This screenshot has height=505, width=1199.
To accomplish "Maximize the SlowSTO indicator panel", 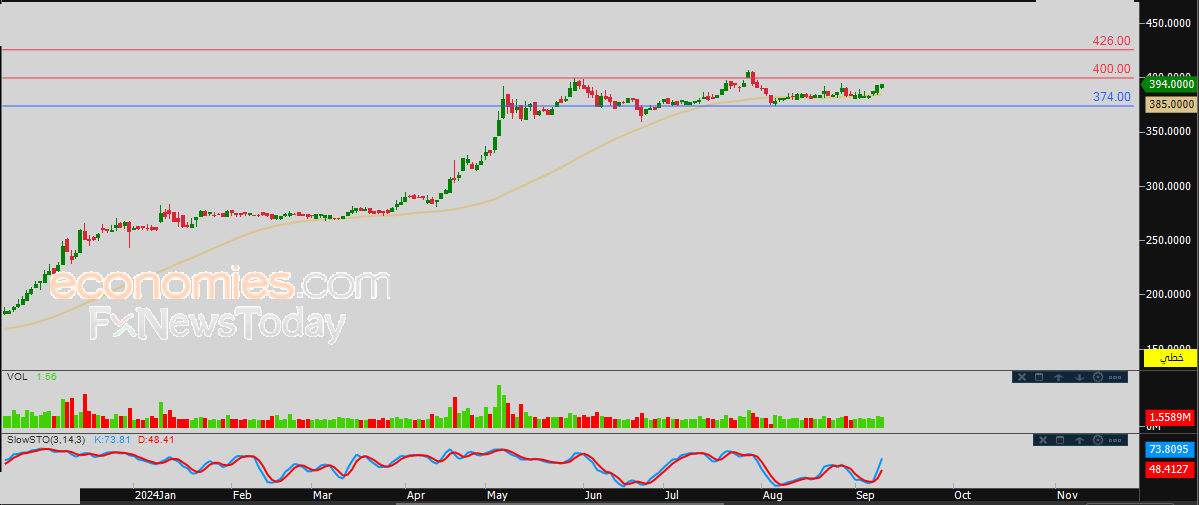I will click(x=1060, y=440).
